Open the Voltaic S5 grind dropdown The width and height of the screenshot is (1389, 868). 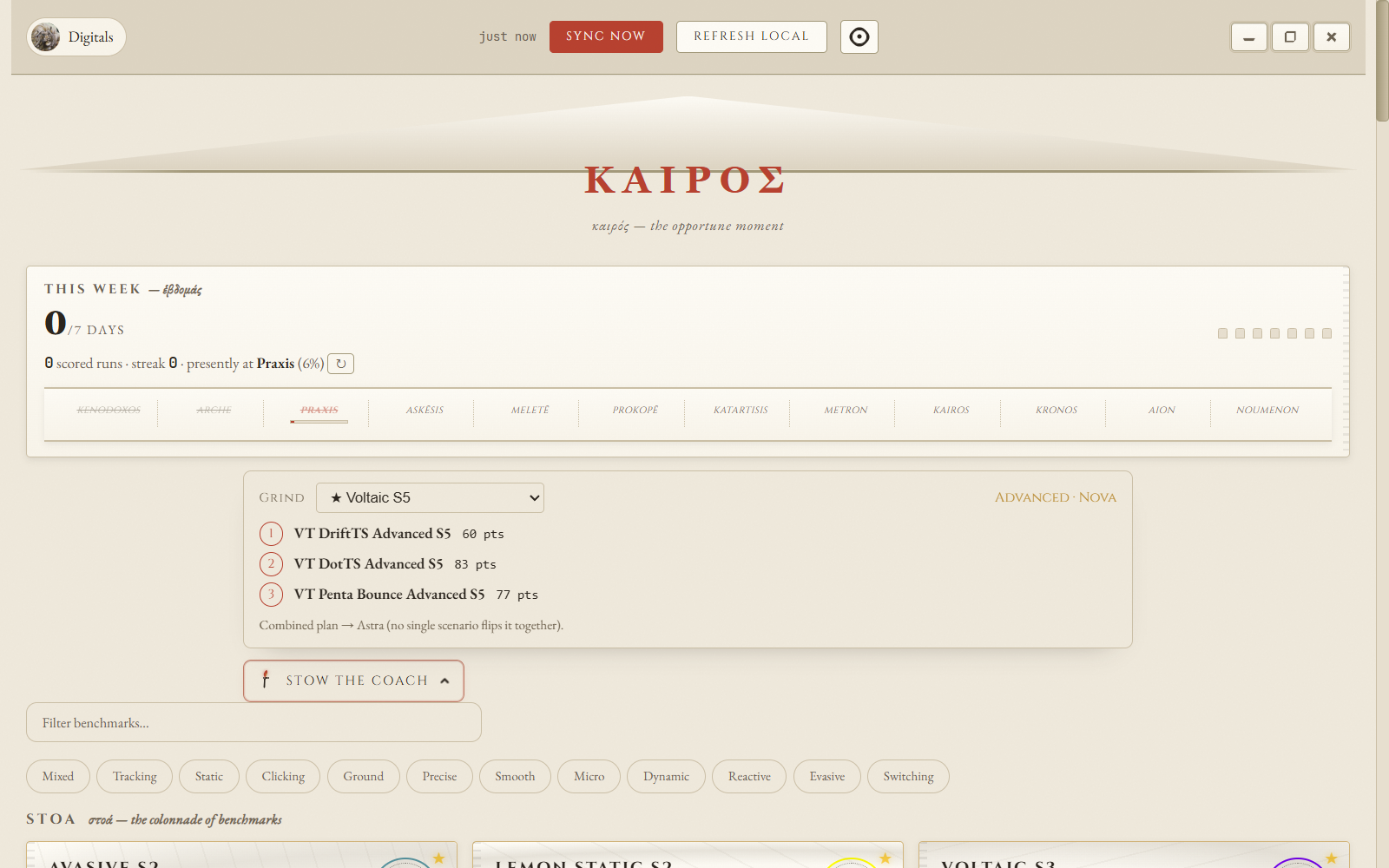(x=430, y=497)
